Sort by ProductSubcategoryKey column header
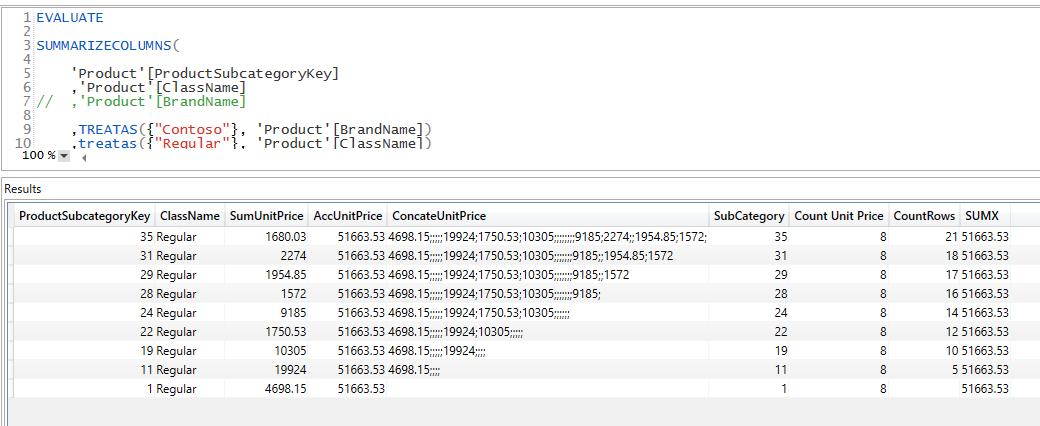 click(x=84, y=216)
